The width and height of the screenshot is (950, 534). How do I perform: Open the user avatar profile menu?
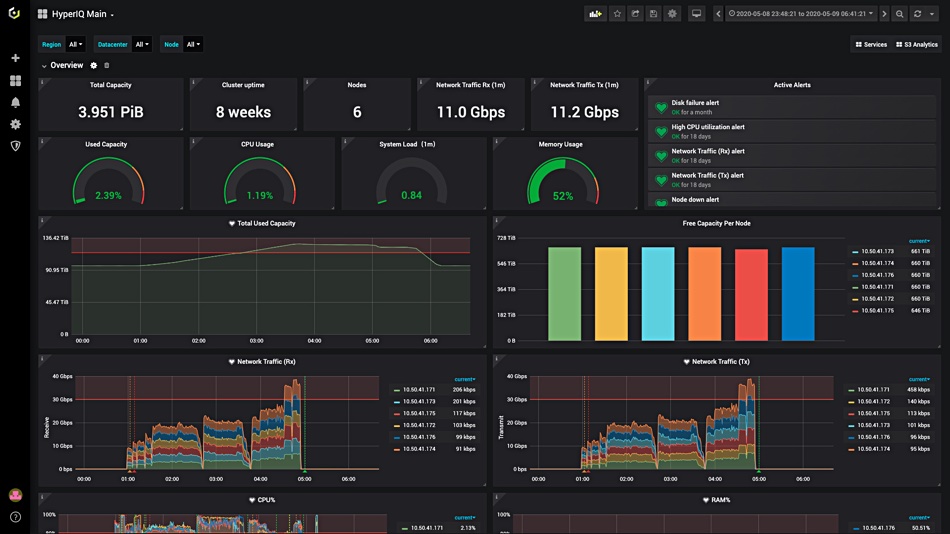[16, 495]
